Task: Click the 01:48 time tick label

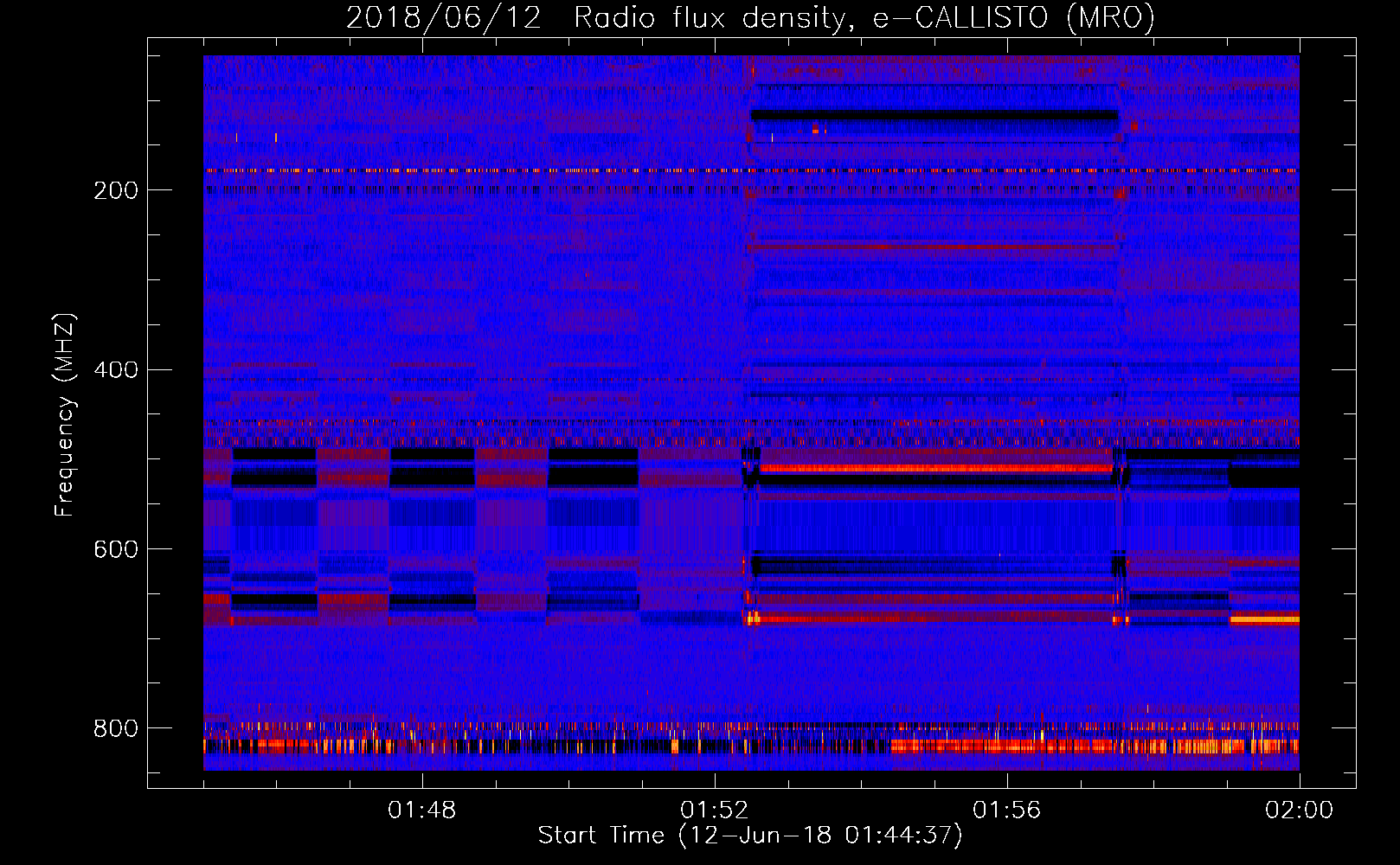Action: coord(422,811)
